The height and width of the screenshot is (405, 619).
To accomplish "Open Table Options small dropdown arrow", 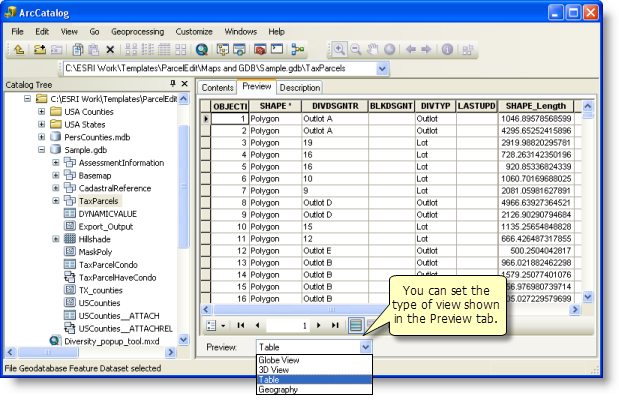I will coord(223,326).
